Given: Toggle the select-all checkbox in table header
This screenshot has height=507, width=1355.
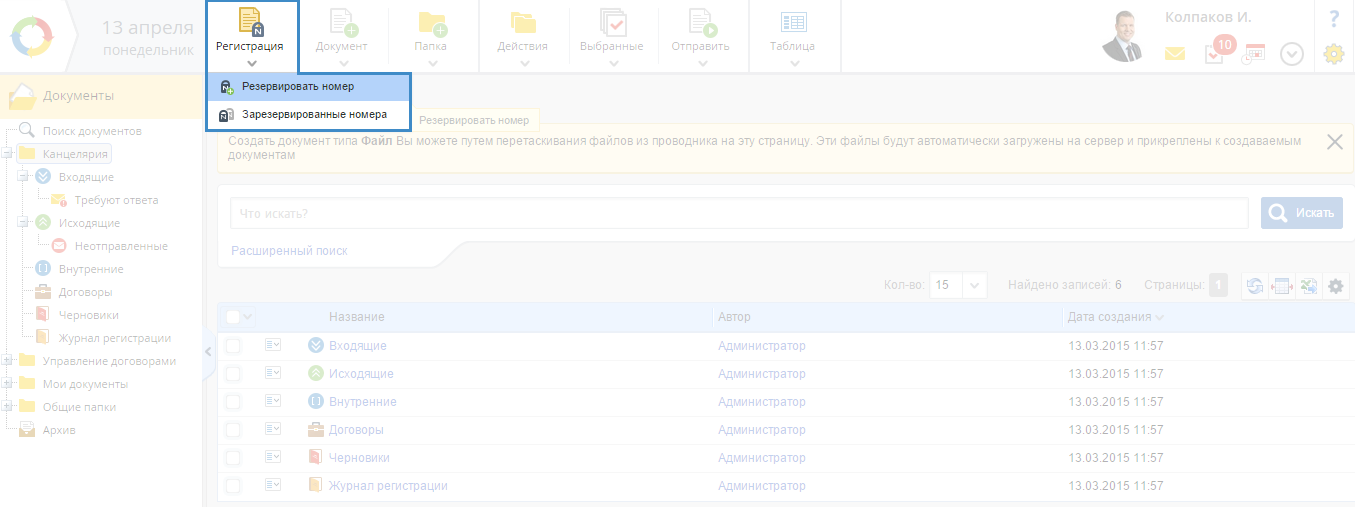Looking at the screenshot, I should pos(233,317).
